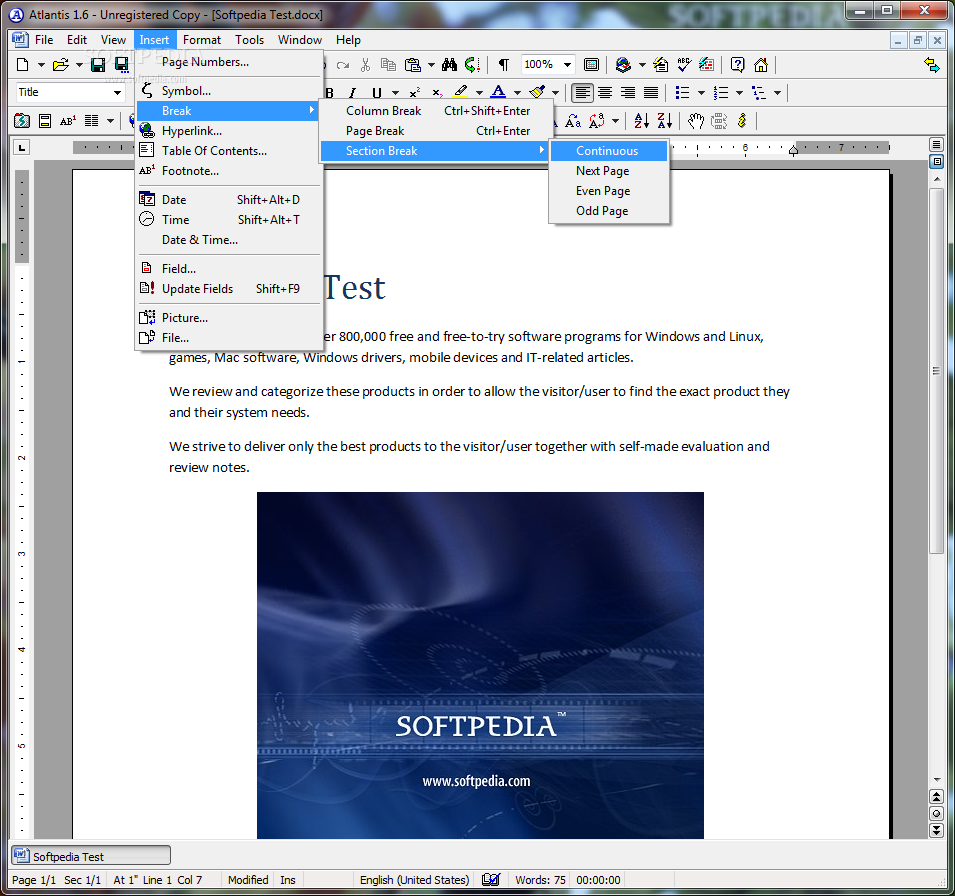This screenshot has height=896, width=955.
Task: Click the vertical scrollbar down arrow
Action: (x=937, y=780)
